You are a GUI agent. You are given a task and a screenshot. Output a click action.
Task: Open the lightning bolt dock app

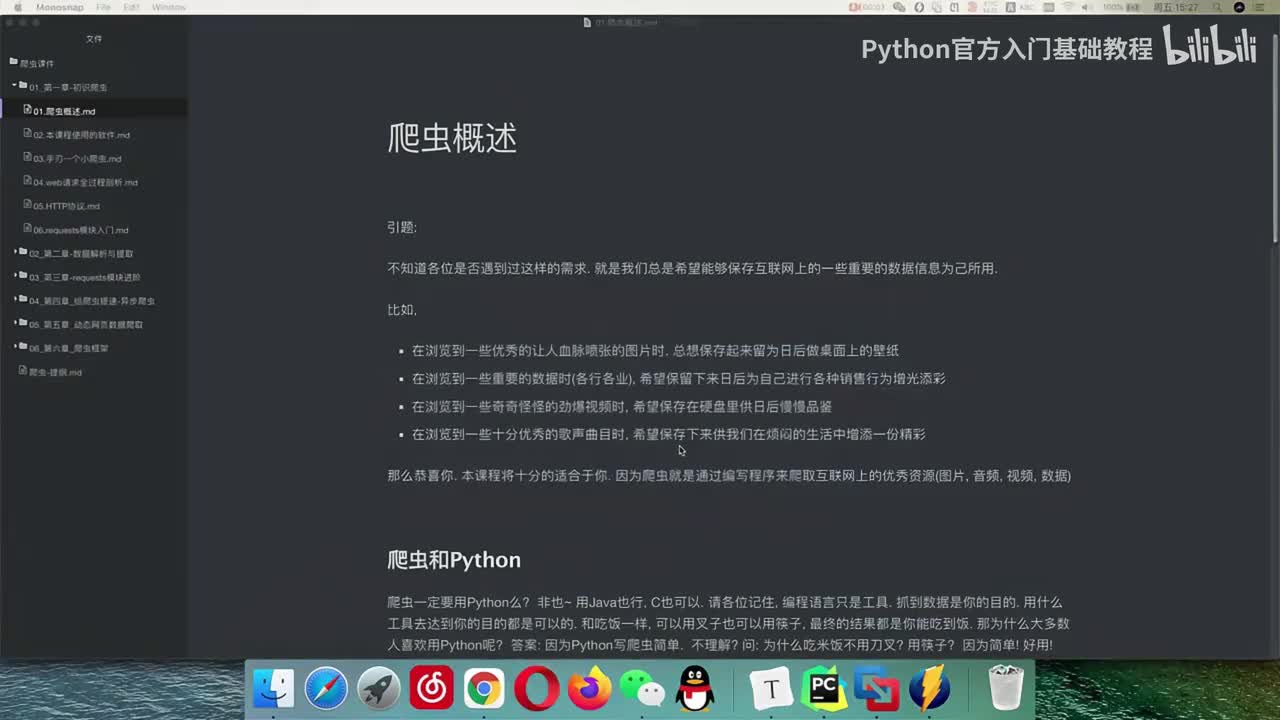[929, 689]
